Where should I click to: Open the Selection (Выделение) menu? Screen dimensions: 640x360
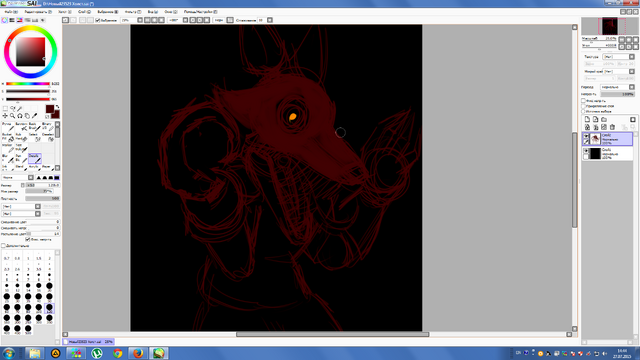tap(108, 12)
